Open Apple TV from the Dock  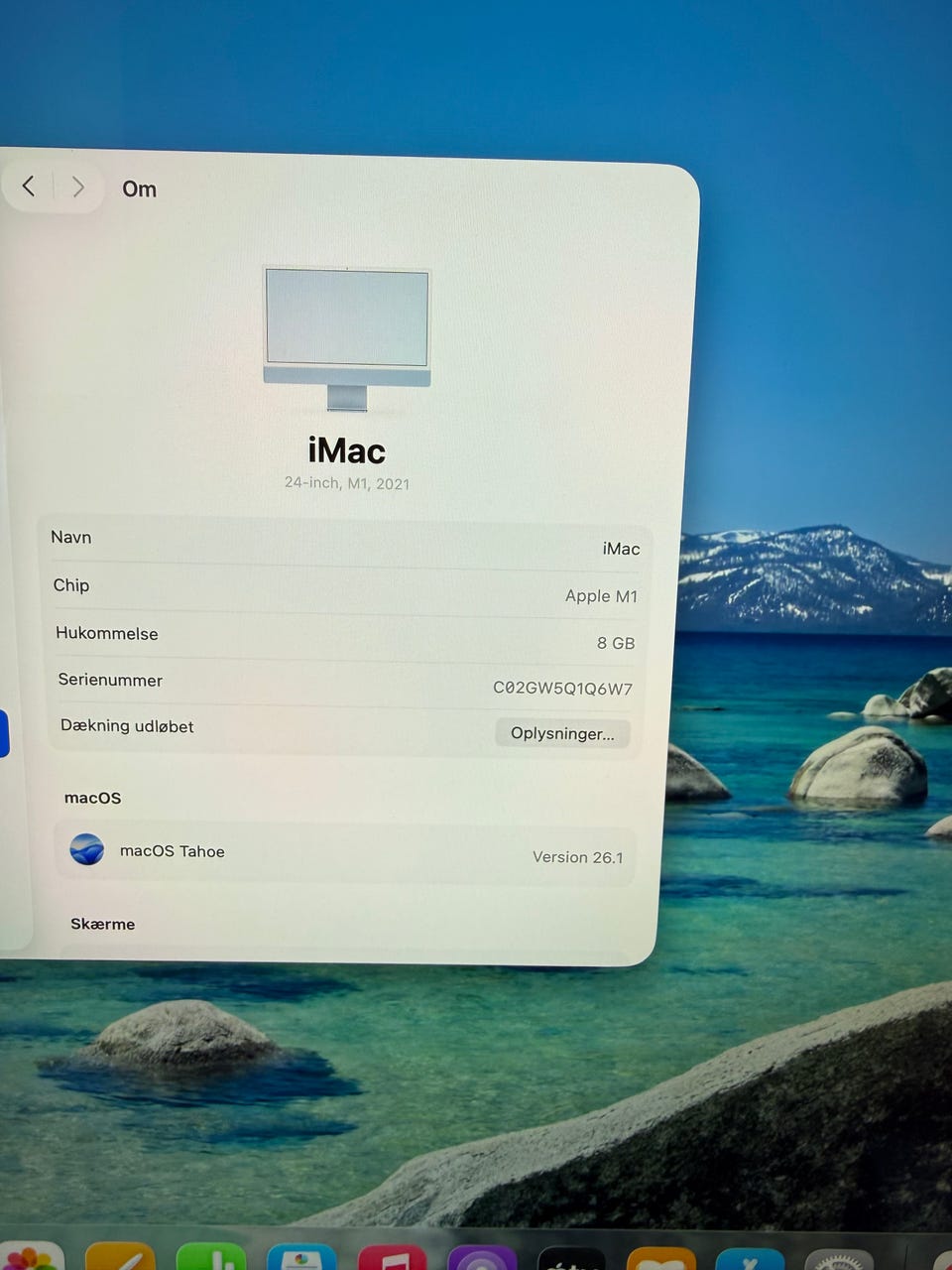click(x=572, y=1258)
